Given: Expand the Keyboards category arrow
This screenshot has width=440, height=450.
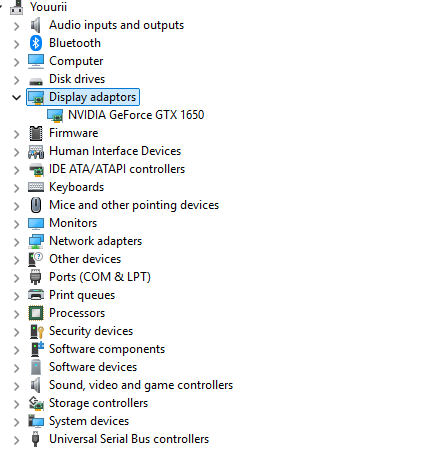Looking at the screenshot, I should click(16, 188).
